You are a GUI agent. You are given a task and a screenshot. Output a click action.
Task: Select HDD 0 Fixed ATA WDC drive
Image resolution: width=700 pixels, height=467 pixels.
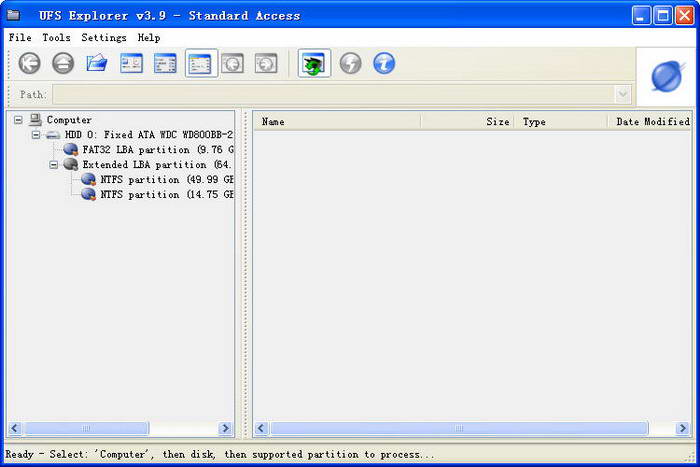[149, 134]
